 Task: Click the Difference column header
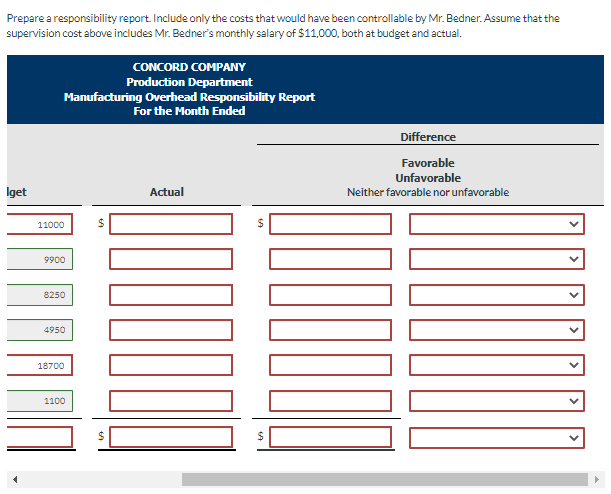click(x=428, y=137)
